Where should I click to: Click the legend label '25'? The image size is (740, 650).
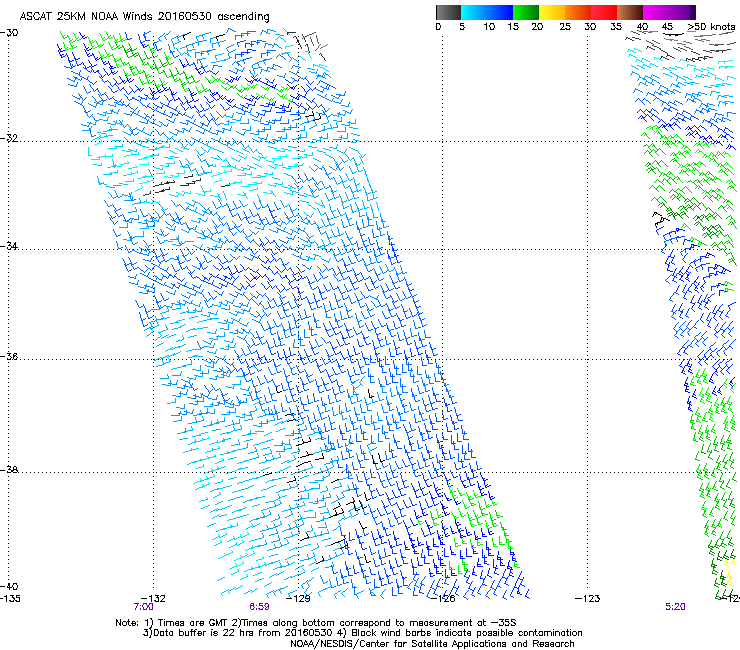pyautogui.click(x=565, y=27)
